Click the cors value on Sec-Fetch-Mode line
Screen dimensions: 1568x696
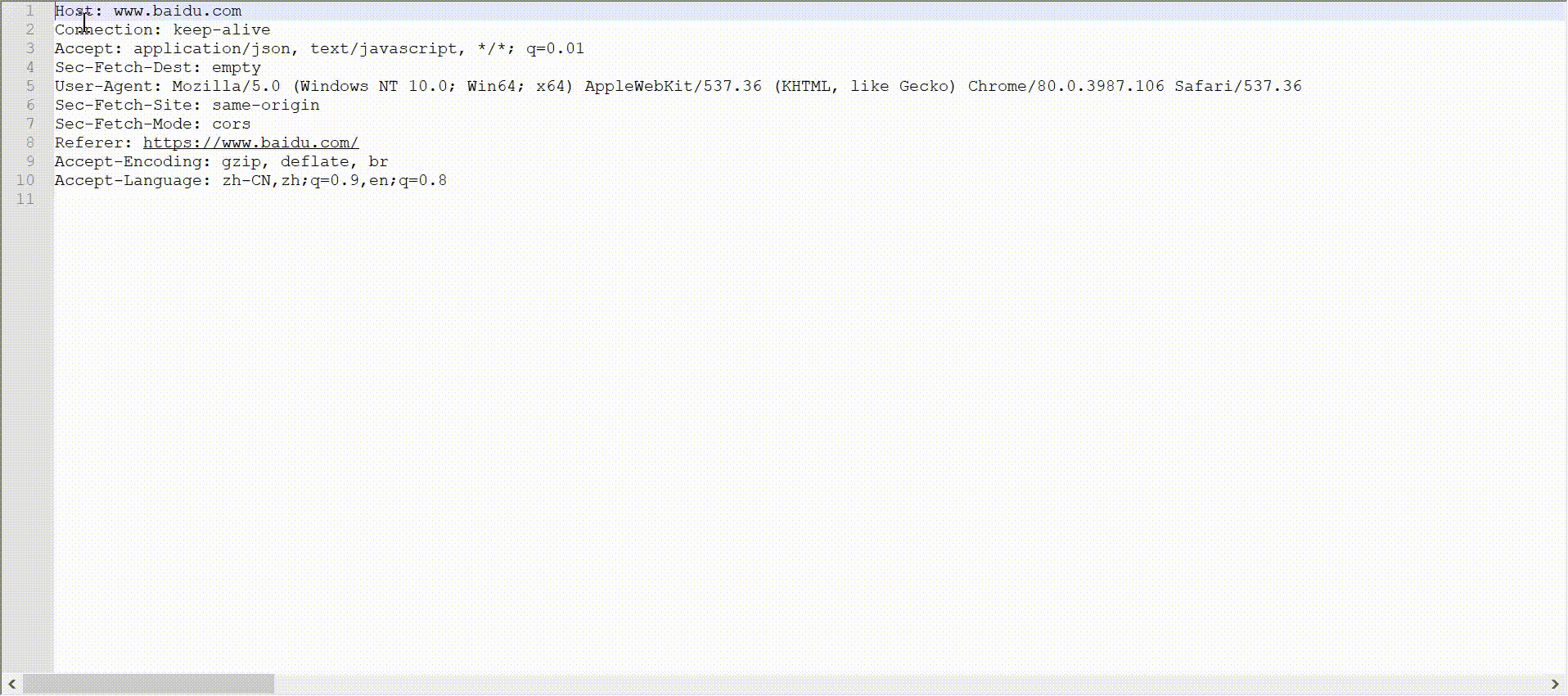[x=231, y=124]
